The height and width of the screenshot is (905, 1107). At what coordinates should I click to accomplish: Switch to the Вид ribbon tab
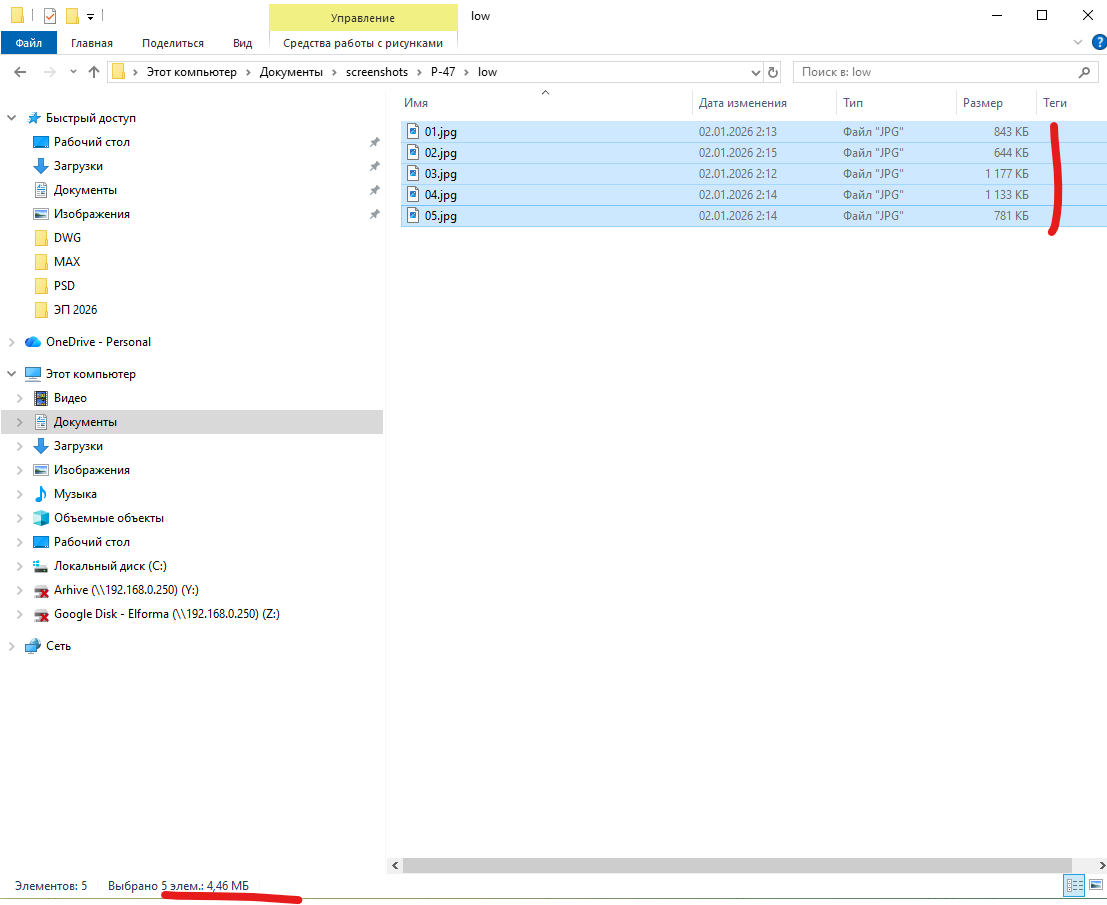tap(242, 43)
